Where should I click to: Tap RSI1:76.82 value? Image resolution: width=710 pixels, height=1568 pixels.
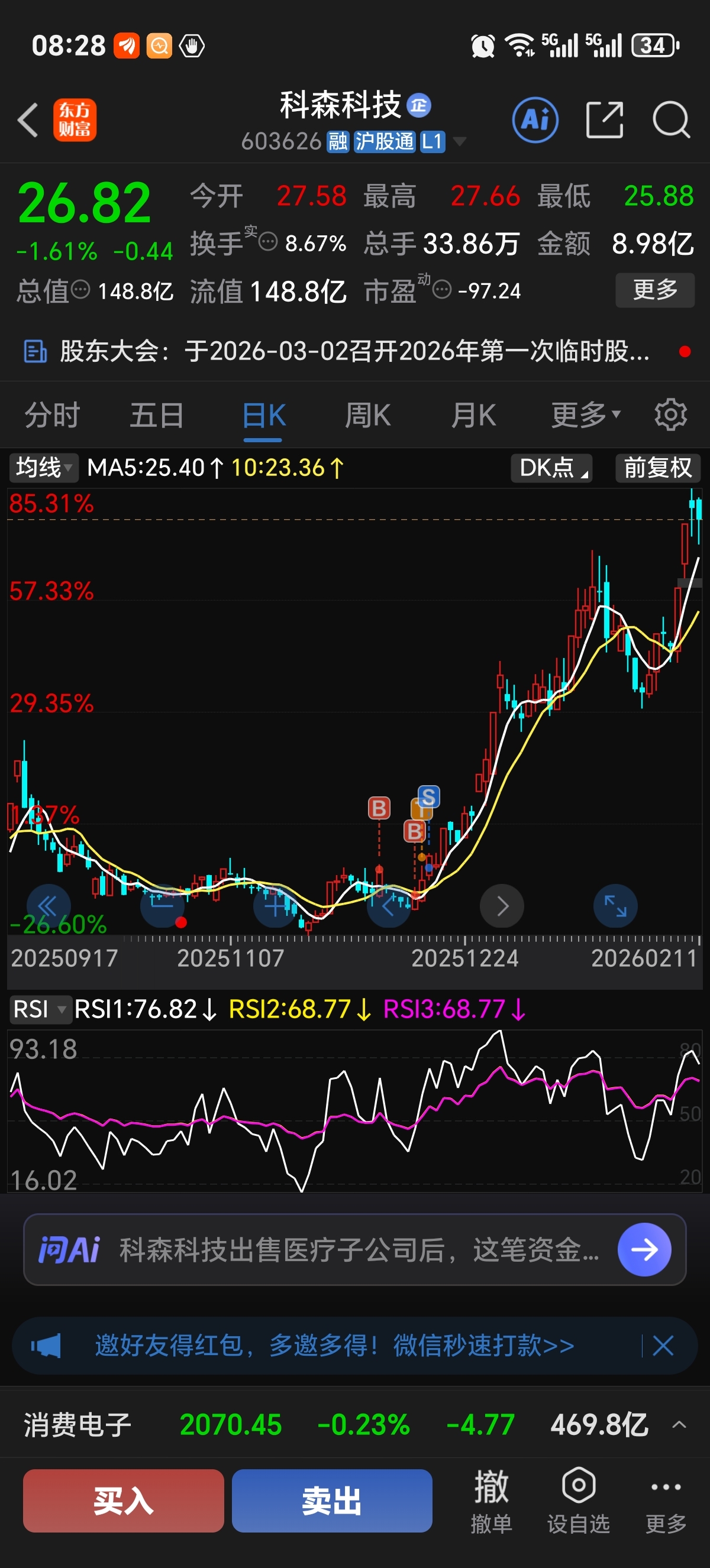[x=145, y=1009]
